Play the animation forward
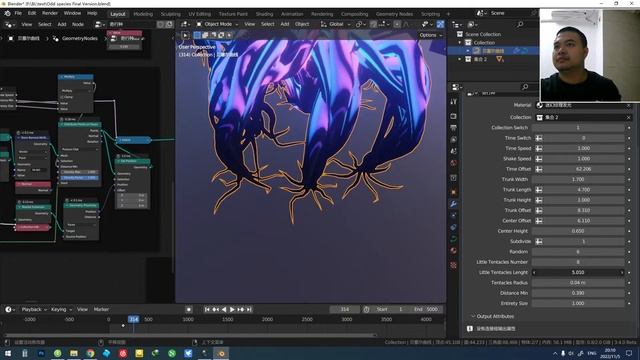 click(232, 310)
